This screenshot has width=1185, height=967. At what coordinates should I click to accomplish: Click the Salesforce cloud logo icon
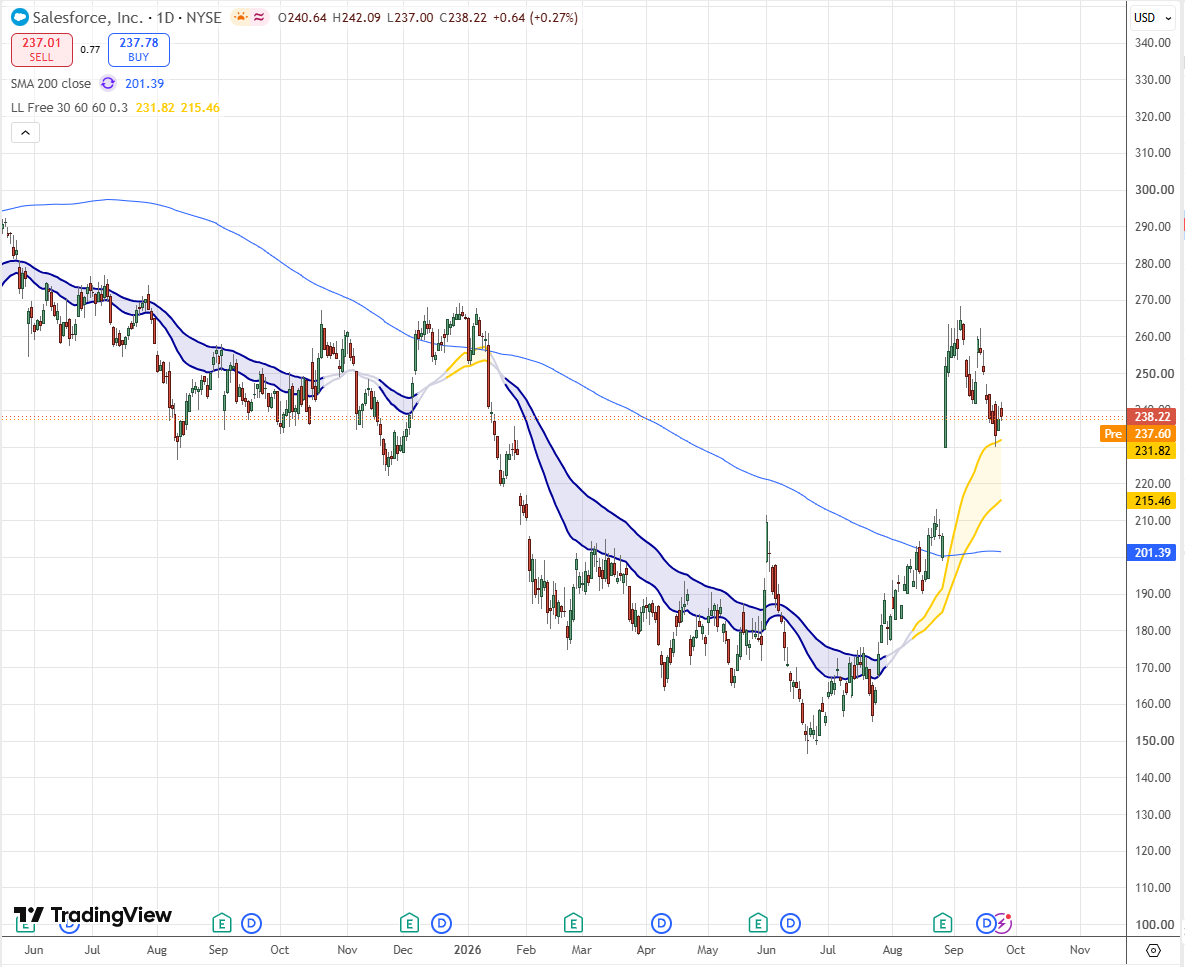point(20,17)
